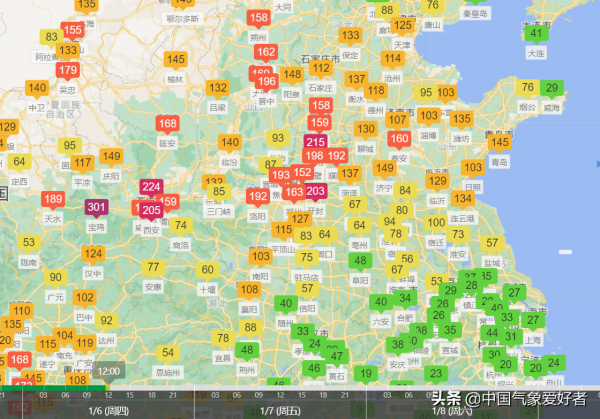Select the 54 marker above 恩施州
Image resolution: width=600 pixels, height=419 pixels.
(x=168, y=352)
